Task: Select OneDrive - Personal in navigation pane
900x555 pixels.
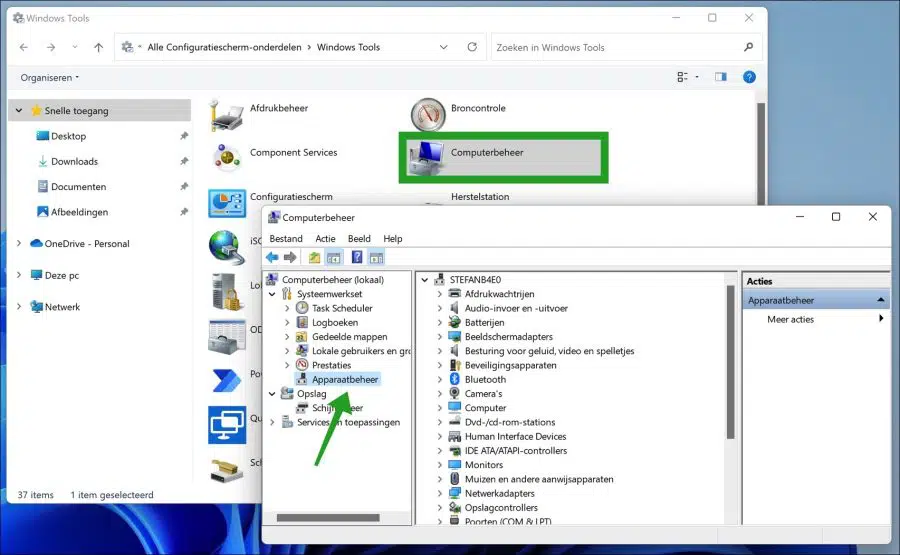Action: point(87,243)
